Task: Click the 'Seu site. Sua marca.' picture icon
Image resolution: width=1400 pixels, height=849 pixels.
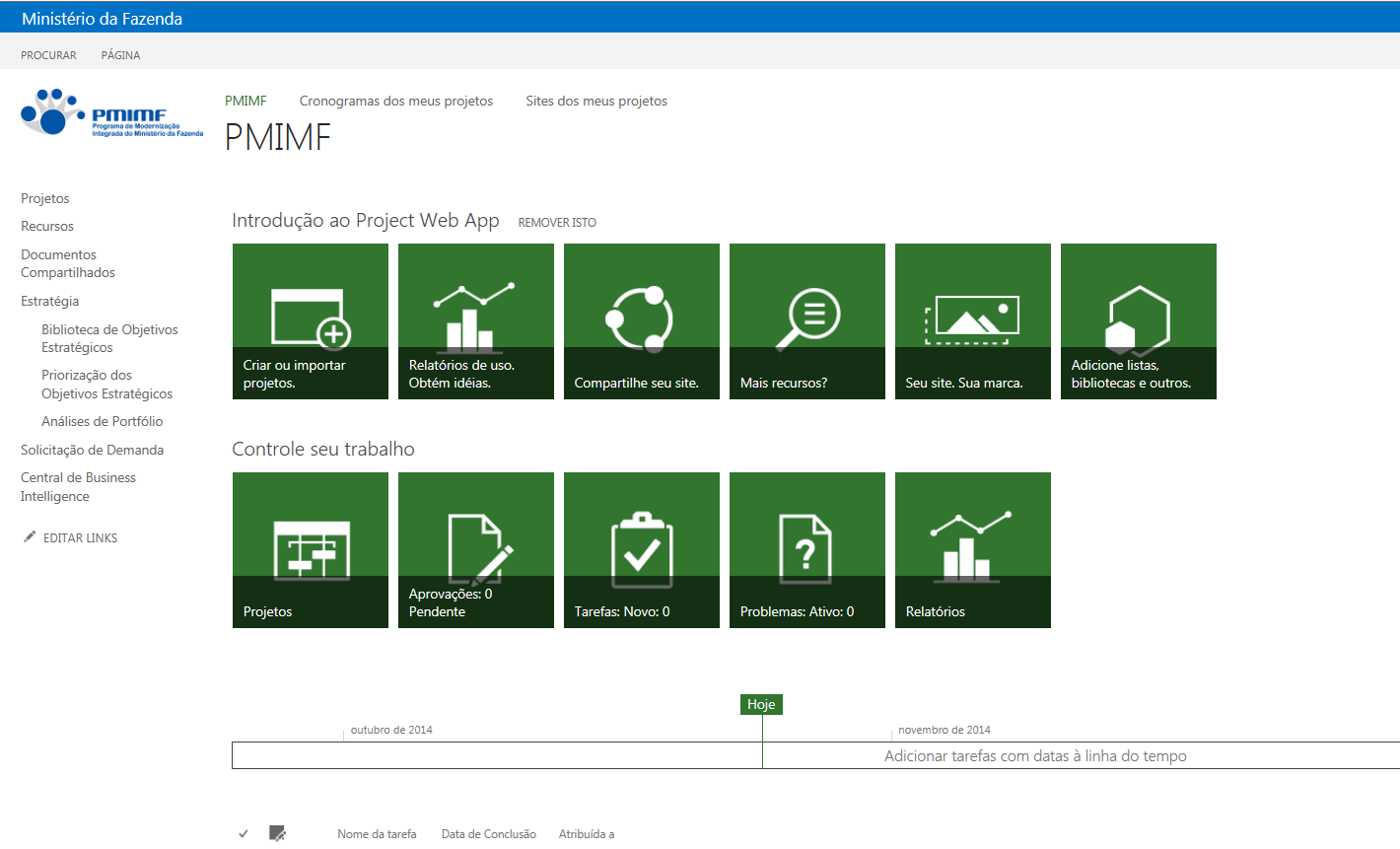Action: [972, 319]
